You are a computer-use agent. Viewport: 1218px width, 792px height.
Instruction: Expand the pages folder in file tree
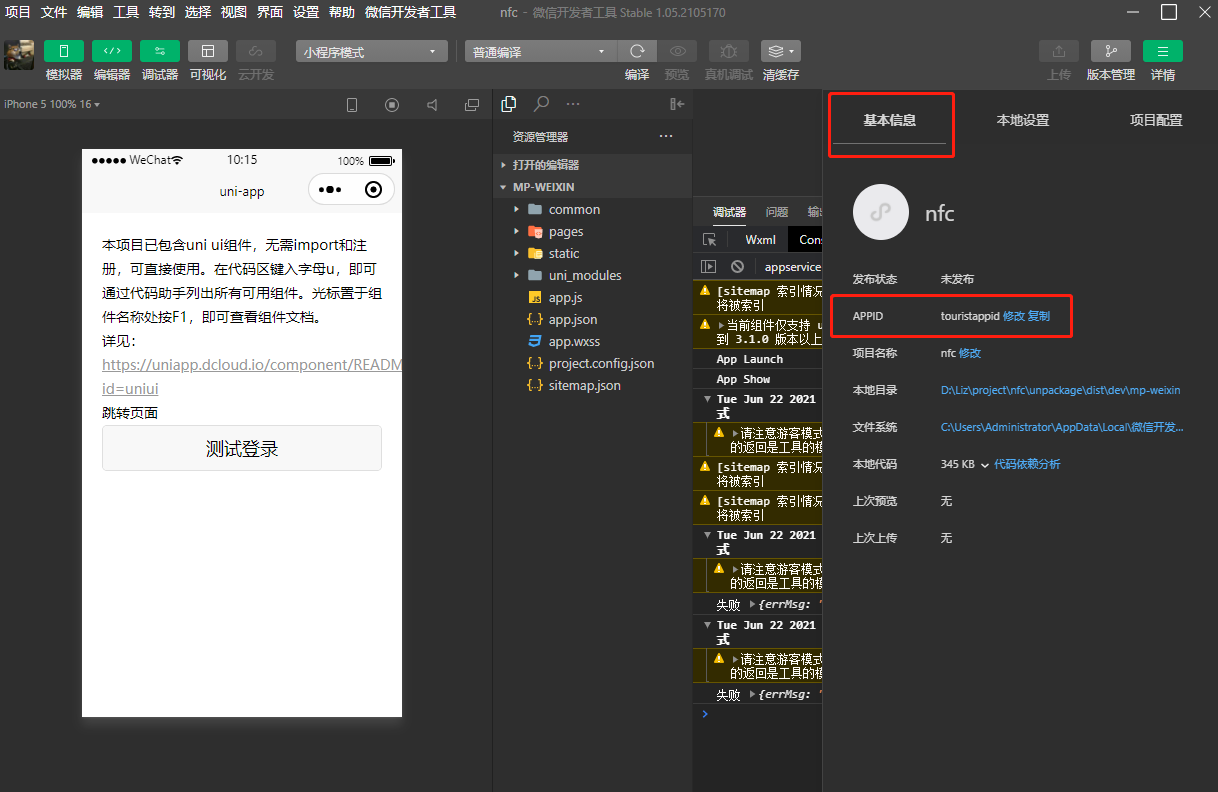point(566,231)
